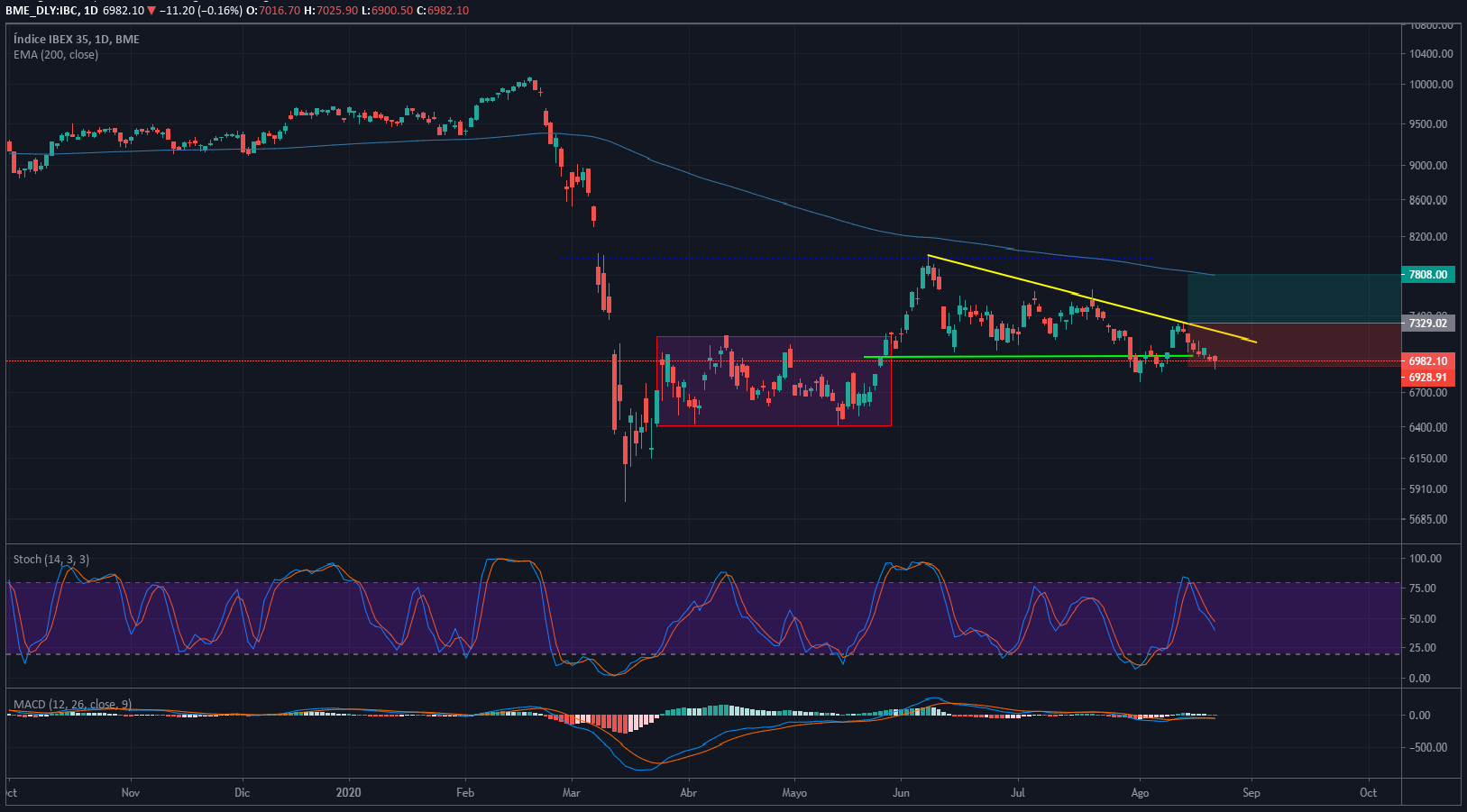Screen dimensions: 1467x812
Task: Click the red 6982.10 last price label on axis
Action: [1428, 360]
